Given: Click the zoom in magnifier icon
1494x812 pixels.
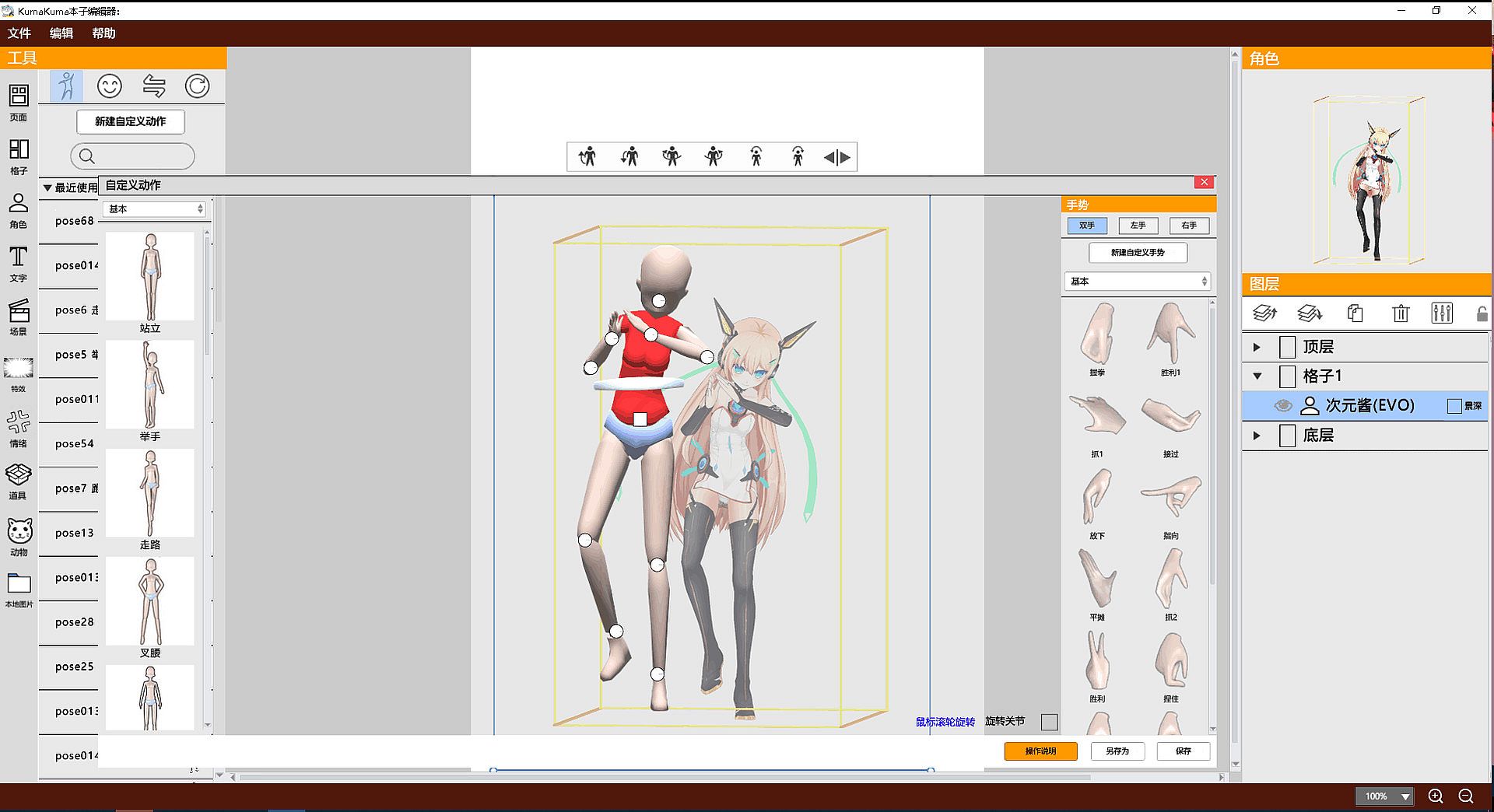Looking at the screenshot, I should pos(1436,796).
